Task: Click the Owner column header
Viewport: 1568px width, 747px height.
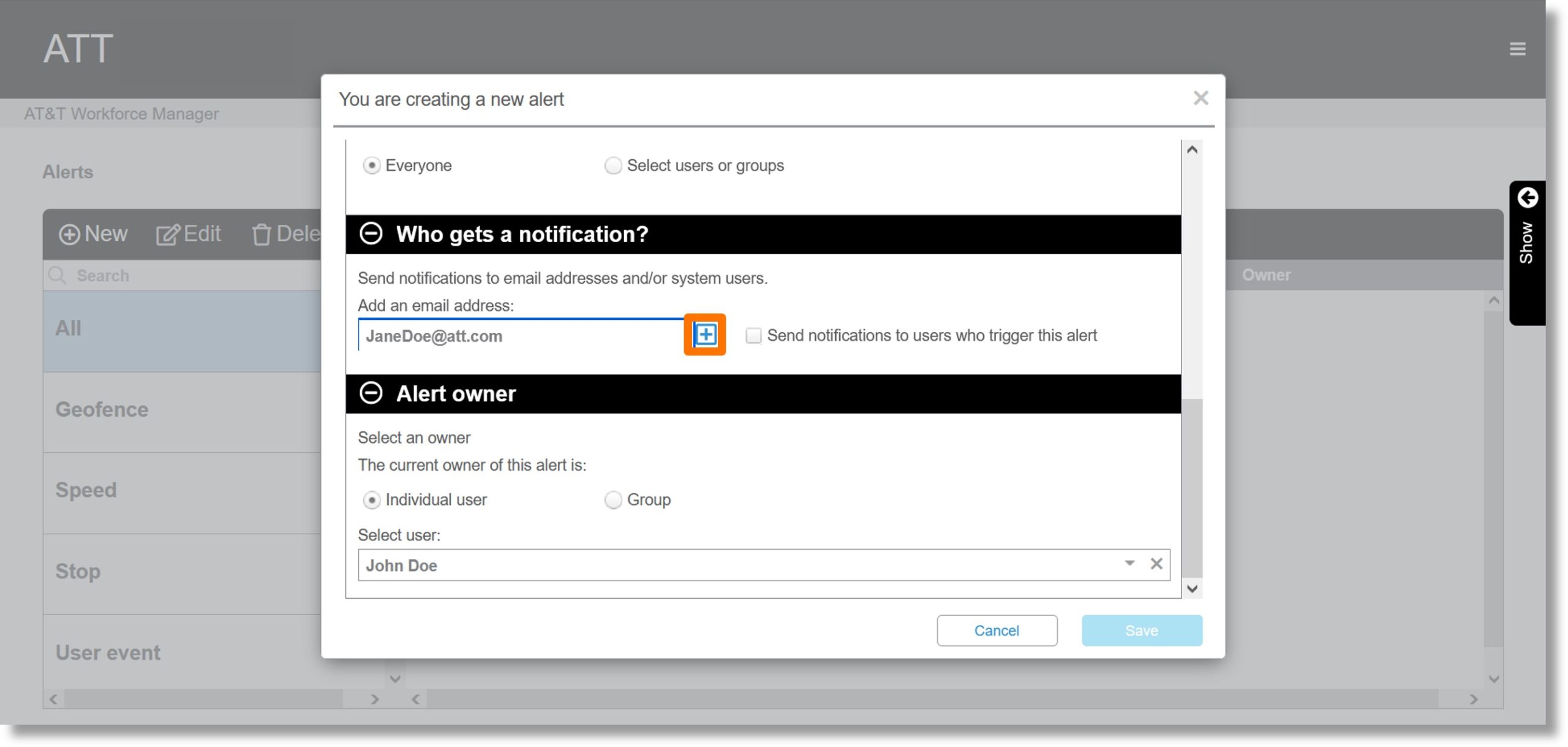Action: [x=1266, y=275]
